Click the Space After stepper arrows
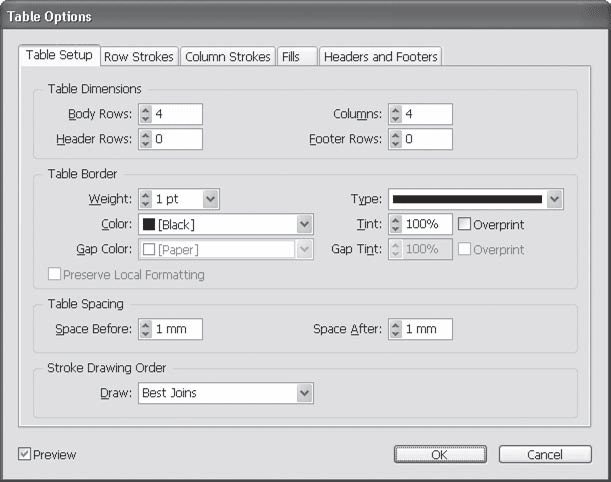The height and width of the screenshot is (482, 611). pyautogui.click(x=395, y=329)
